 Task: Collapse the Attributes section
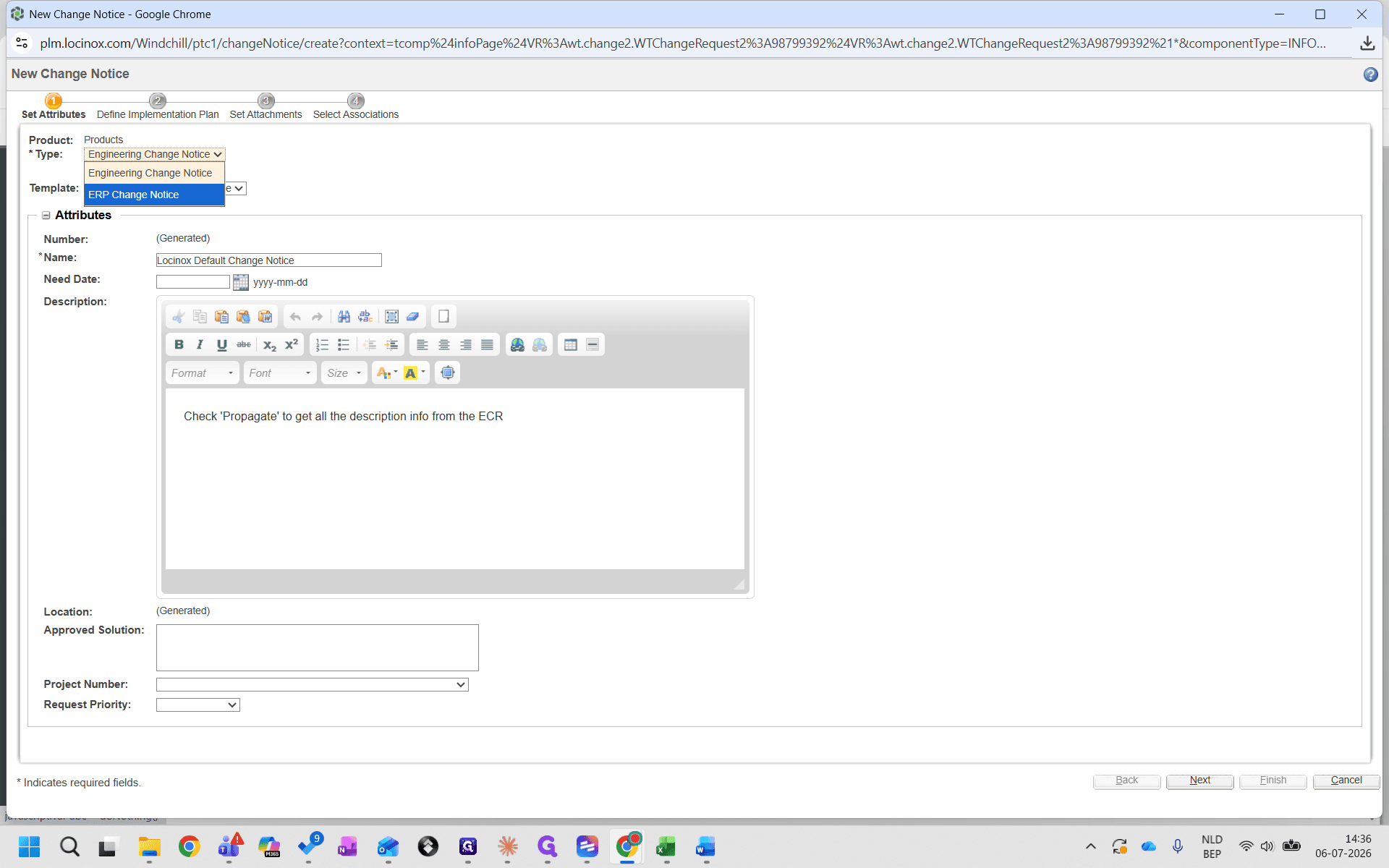pyautogui.click(x=46, y=216)
